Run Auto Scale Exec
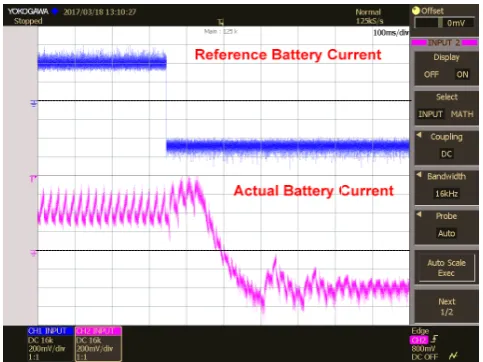The width and height of the screenshot is (483, 362). click(446, 268)
